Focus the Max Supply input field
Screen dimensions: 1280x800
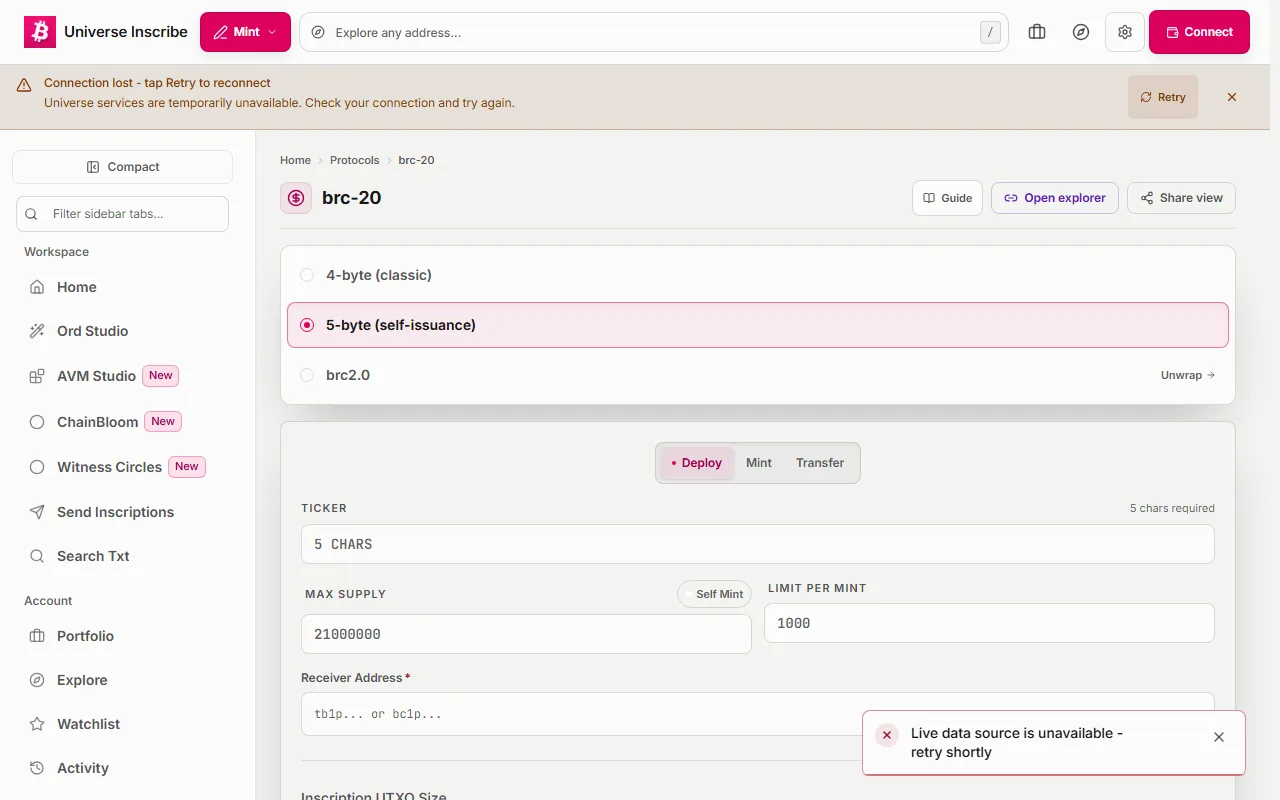pyautogui.click(x=526, y=634)
